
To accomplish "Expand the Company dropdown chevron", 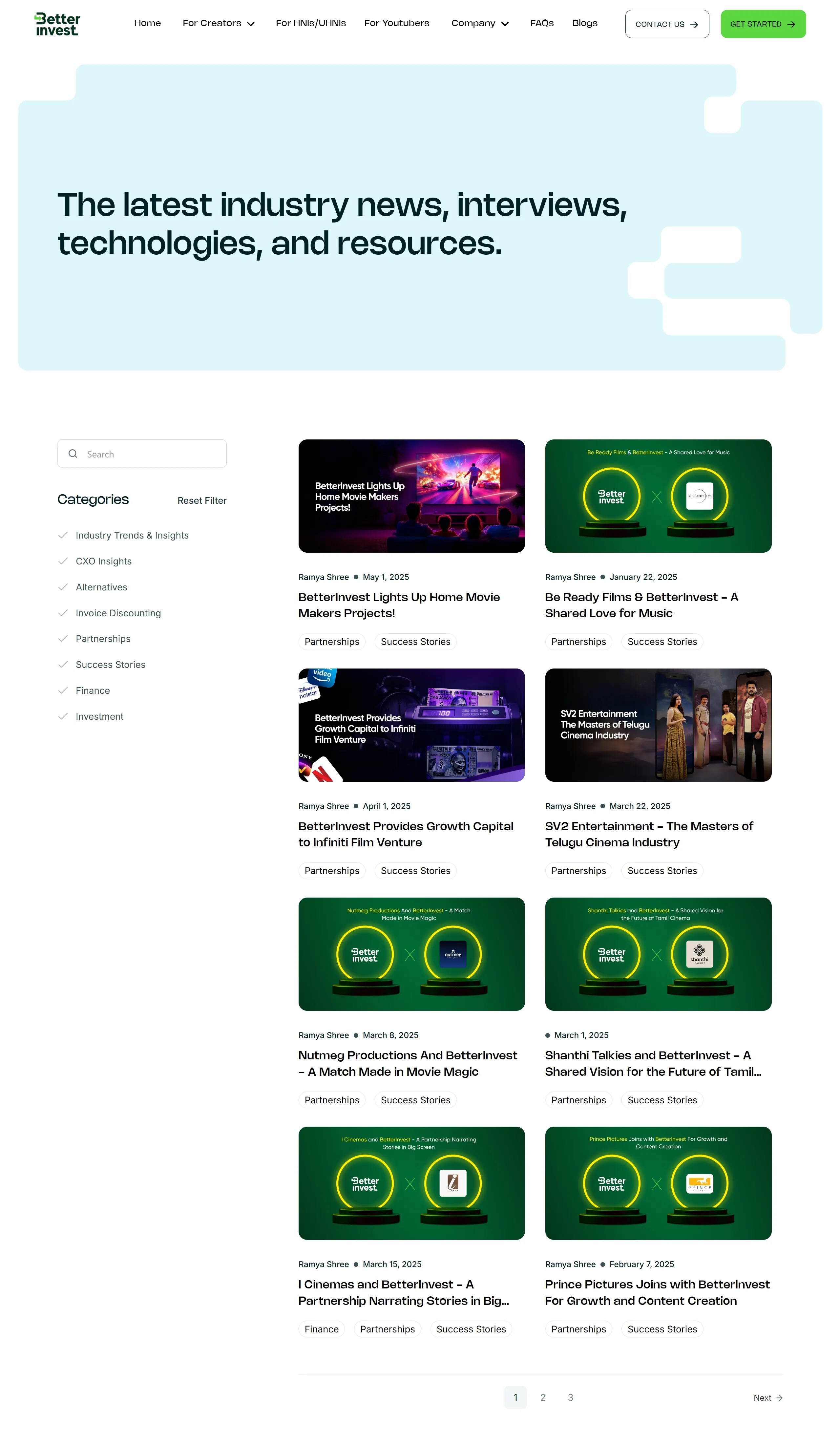I will (x=505, y=24).
